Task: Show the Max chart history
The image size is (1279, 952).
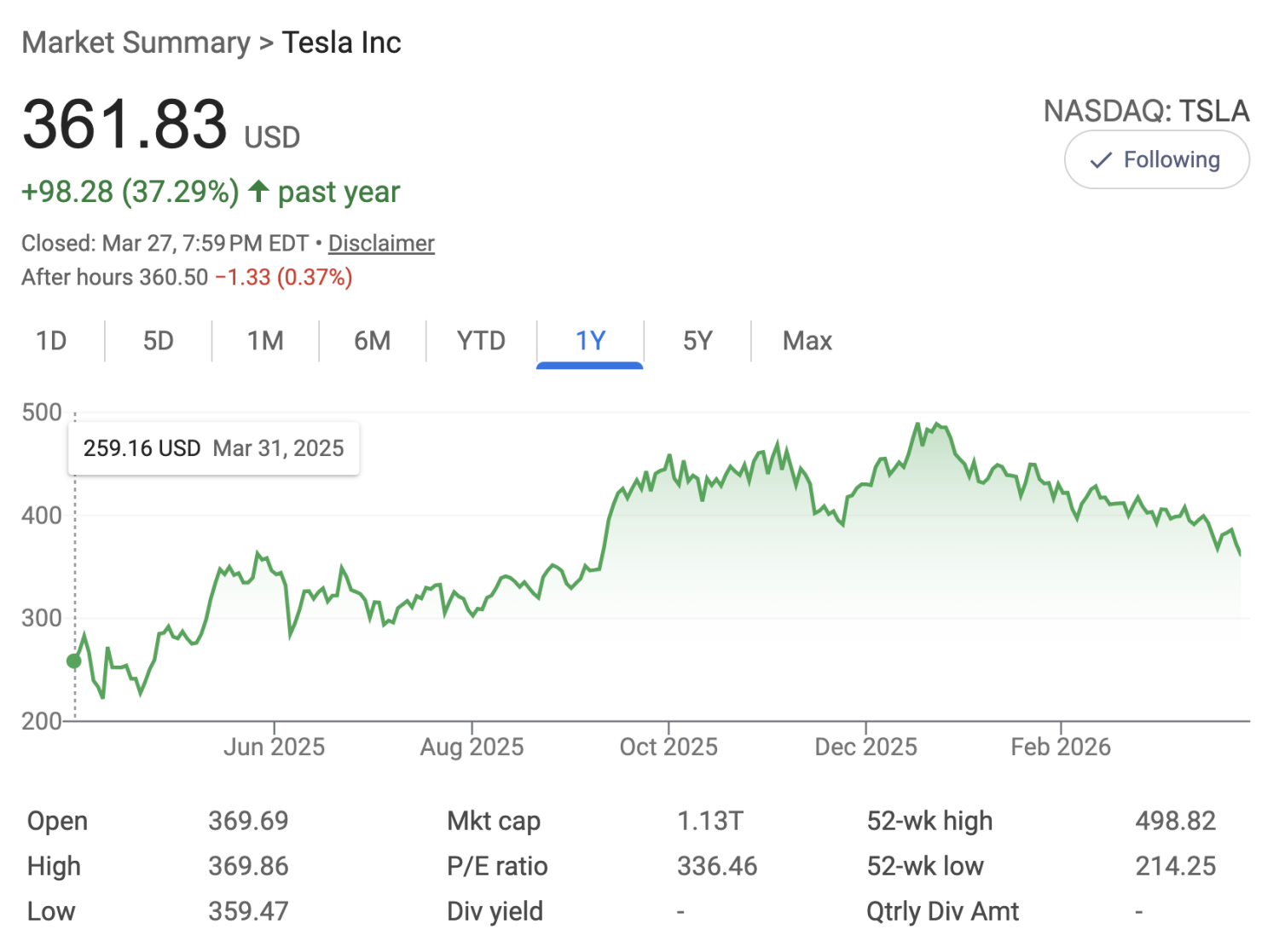Action: pyautogui.click(x=806, y=340)
